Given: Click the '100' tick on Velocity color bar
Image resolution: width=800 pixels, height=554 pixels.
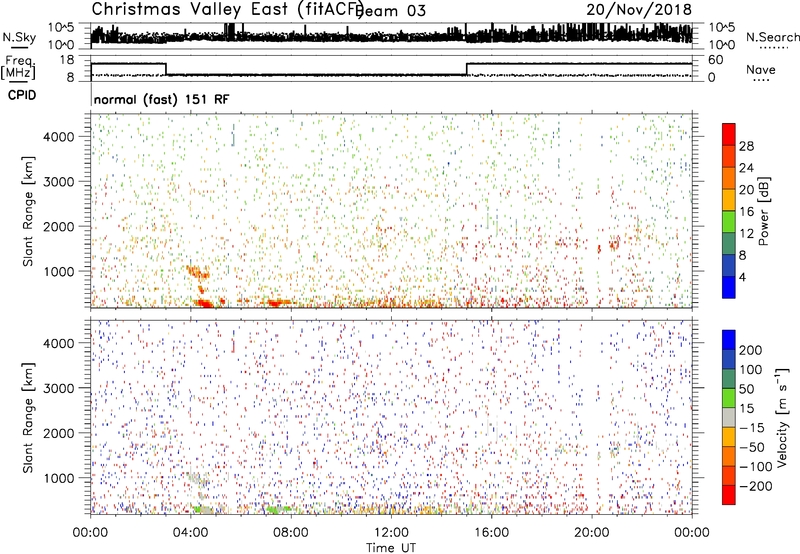Looking at the screenshot, I should pyautogui.click(x=751, y=369).
